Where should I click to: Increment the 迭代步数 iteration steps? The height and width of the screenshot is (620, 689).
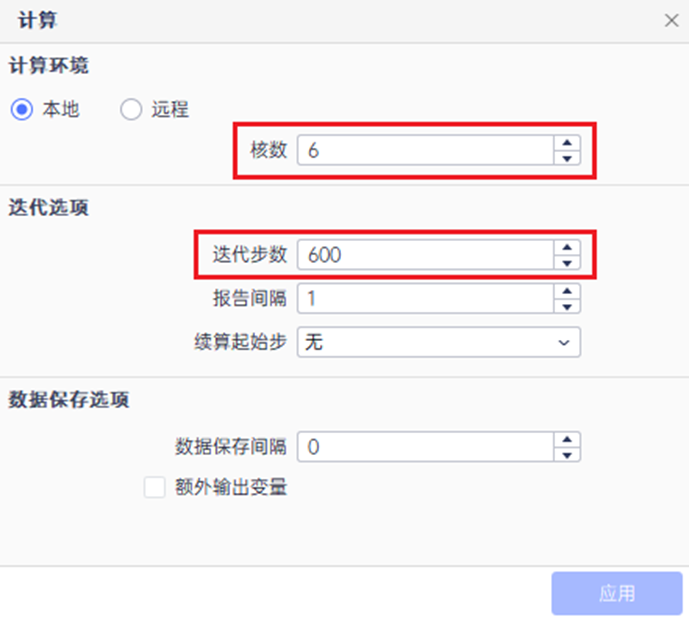567,247
